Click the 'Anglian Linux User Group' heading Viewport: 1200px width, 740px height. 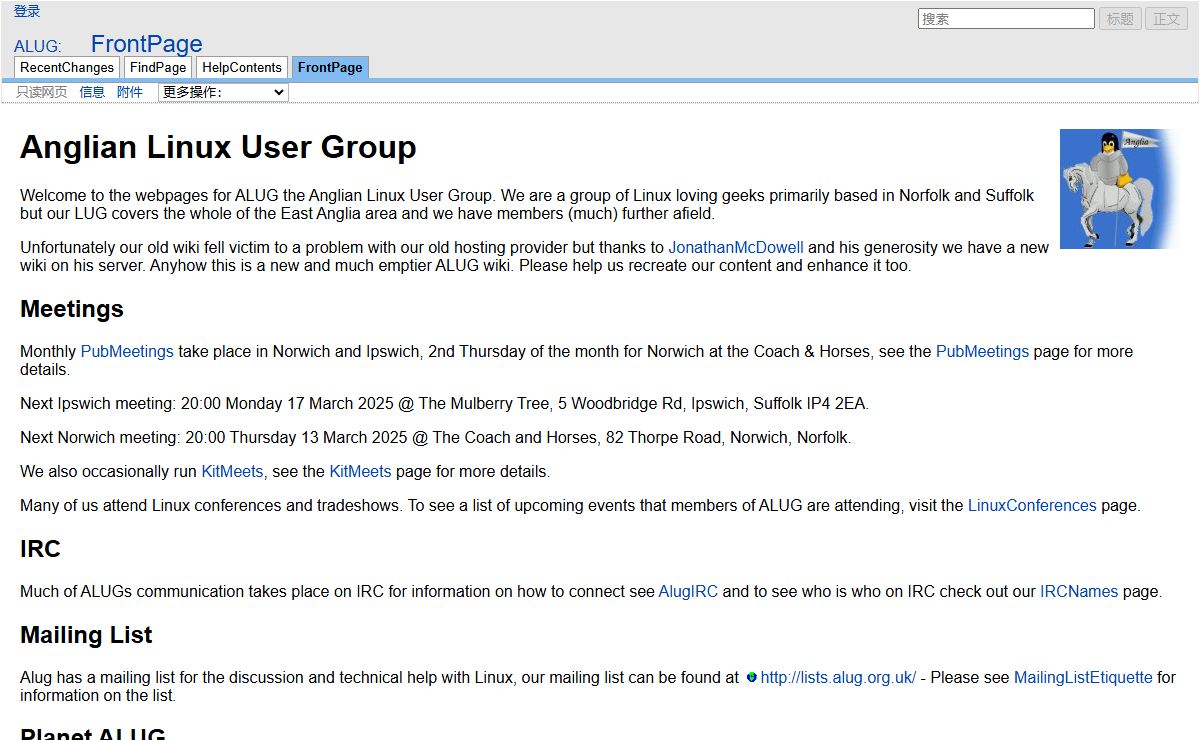(218, 147)
